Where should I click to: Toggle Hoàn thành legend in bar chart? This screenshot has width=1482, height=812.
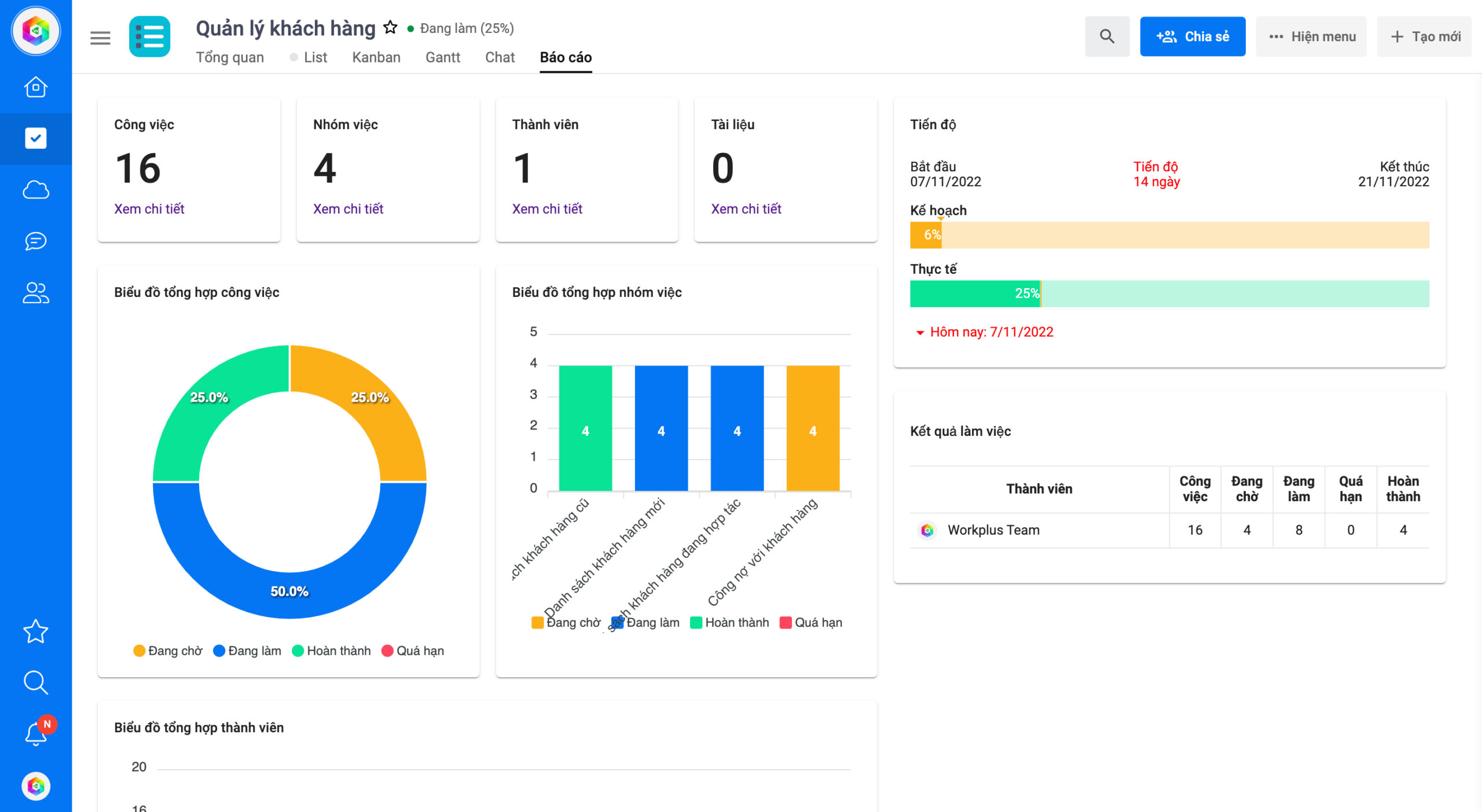point(729,623)
